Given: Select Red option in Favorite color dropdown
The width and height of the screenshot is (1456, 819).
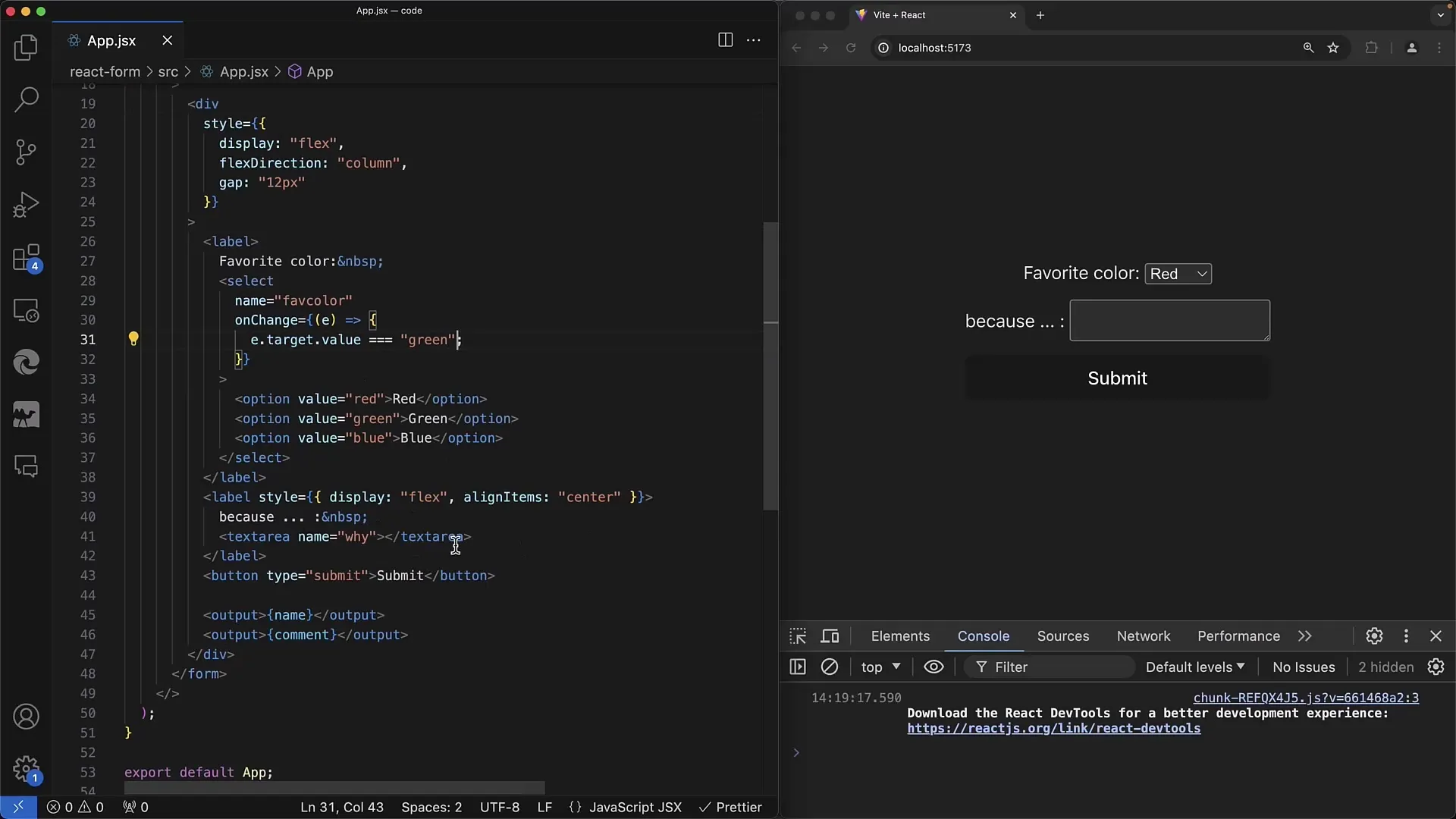Looking at the screenshot, I should (x=1177, y=273).
